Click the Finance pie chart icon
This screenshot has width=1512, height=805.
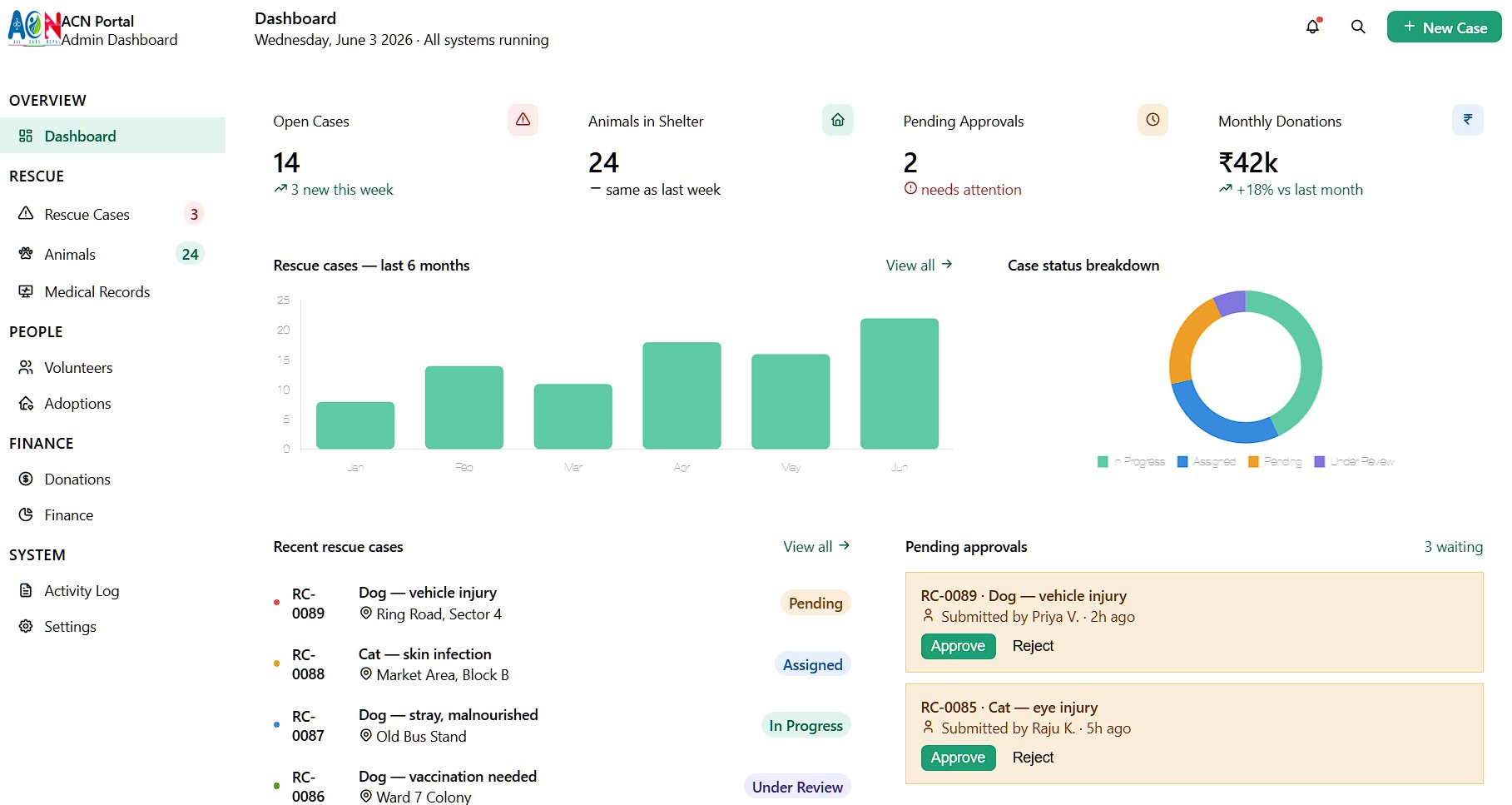(26, 514)
